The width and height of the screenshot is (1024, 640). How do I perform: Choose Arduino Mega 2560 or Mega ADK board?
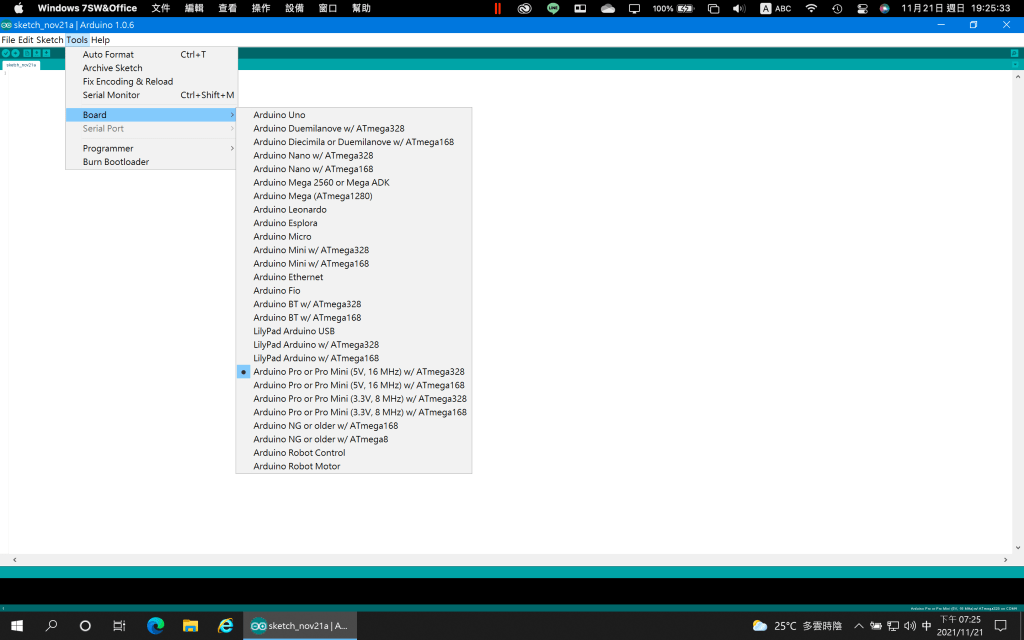[x=321, y=183]
